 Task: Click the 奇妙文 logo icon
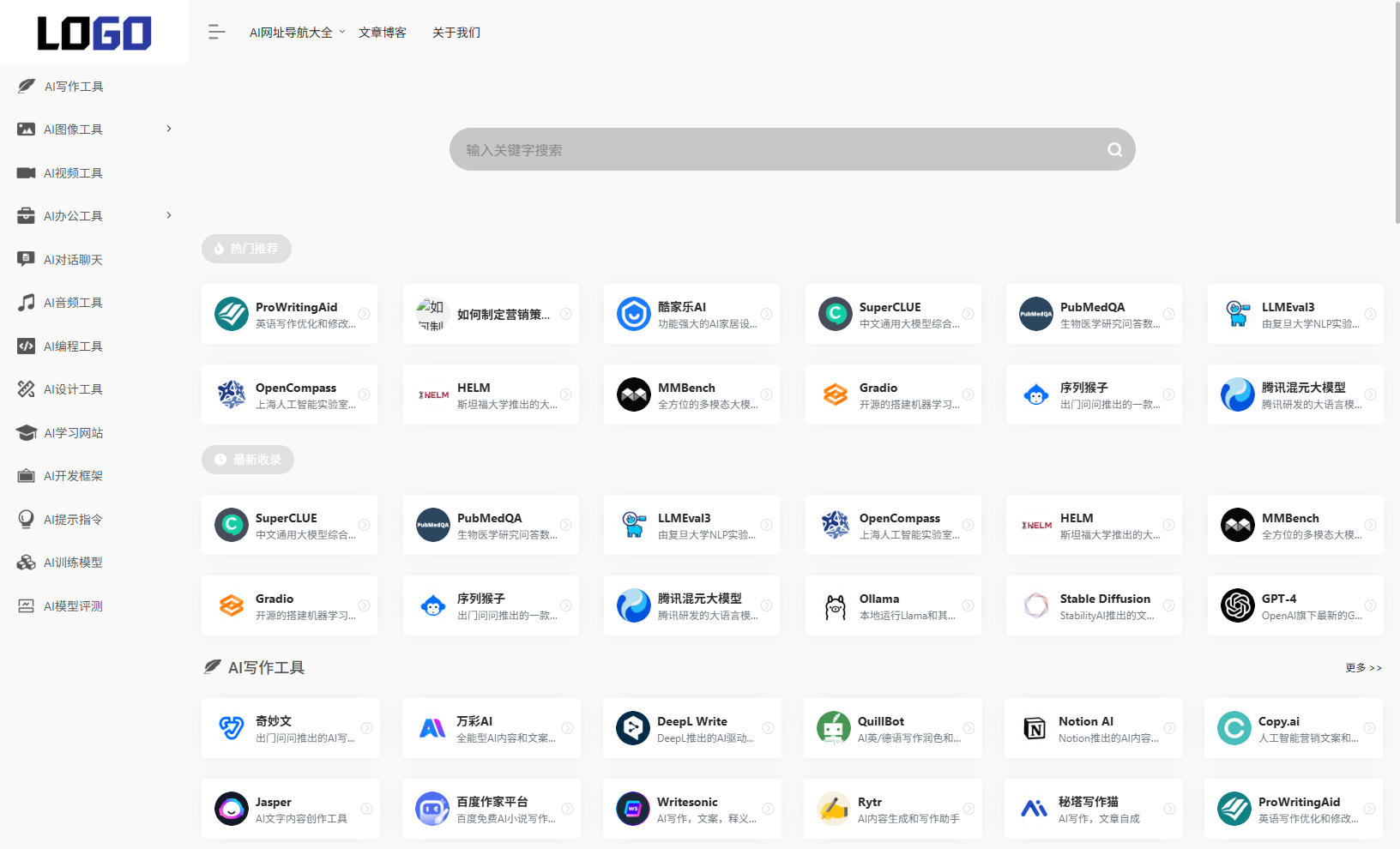point(232,728)
